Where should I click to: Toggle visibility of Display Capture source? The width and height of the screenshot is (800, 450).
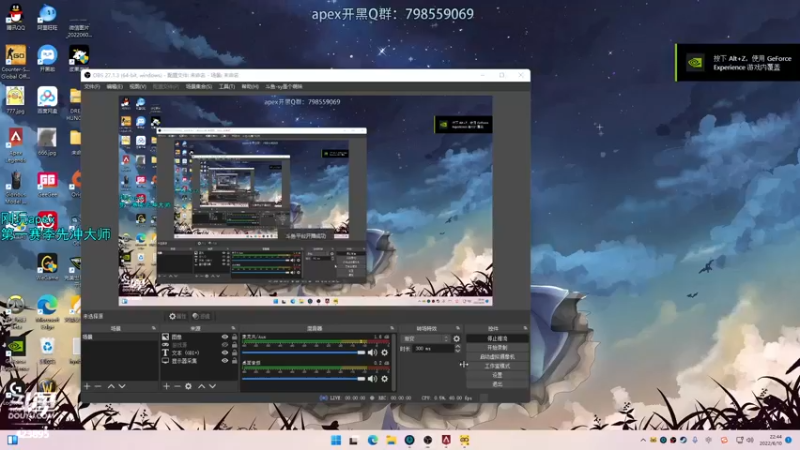point(224,361)
